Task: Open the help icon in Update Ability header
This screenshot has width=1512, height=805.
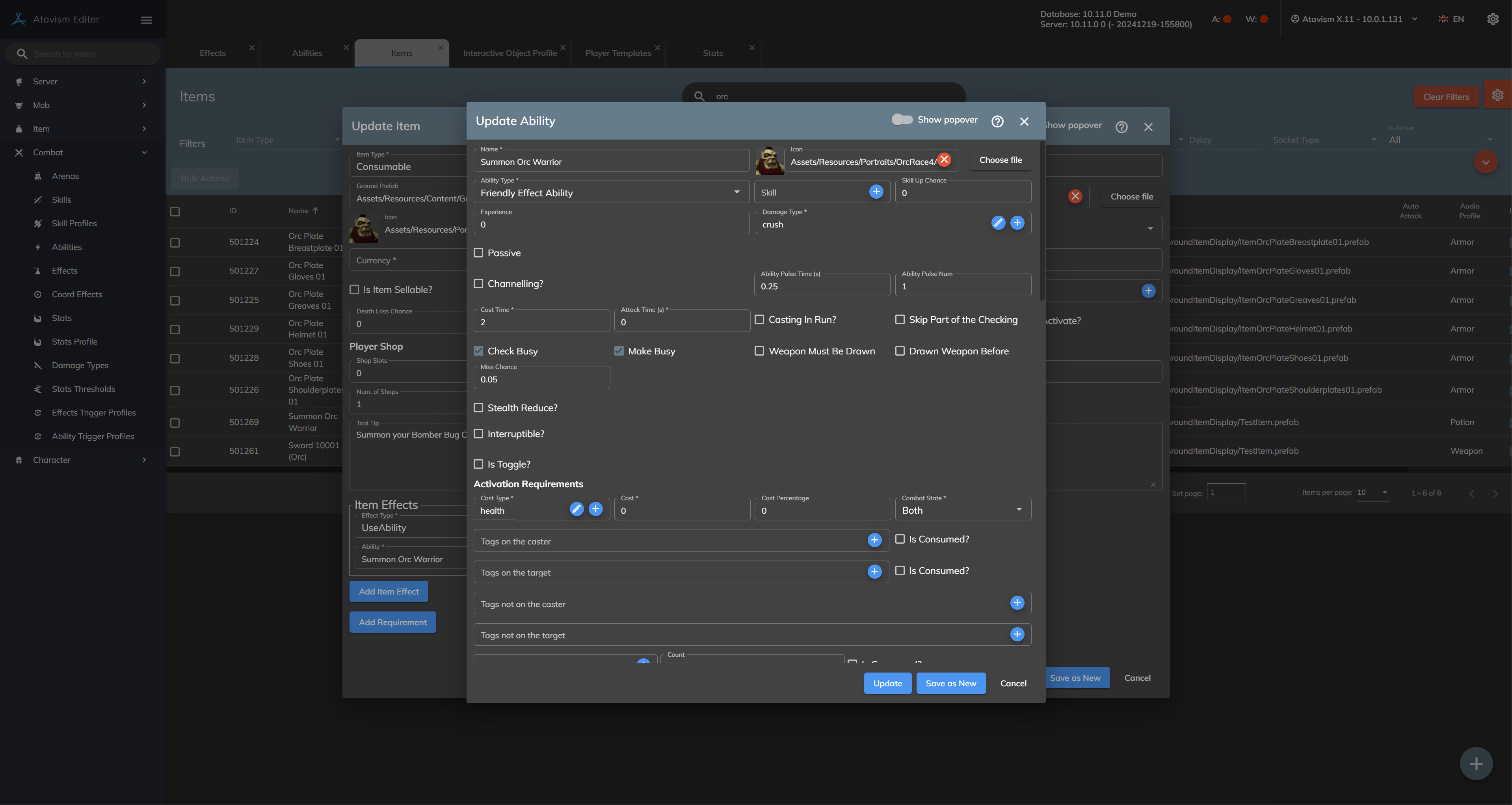Action: pos(997,121)
